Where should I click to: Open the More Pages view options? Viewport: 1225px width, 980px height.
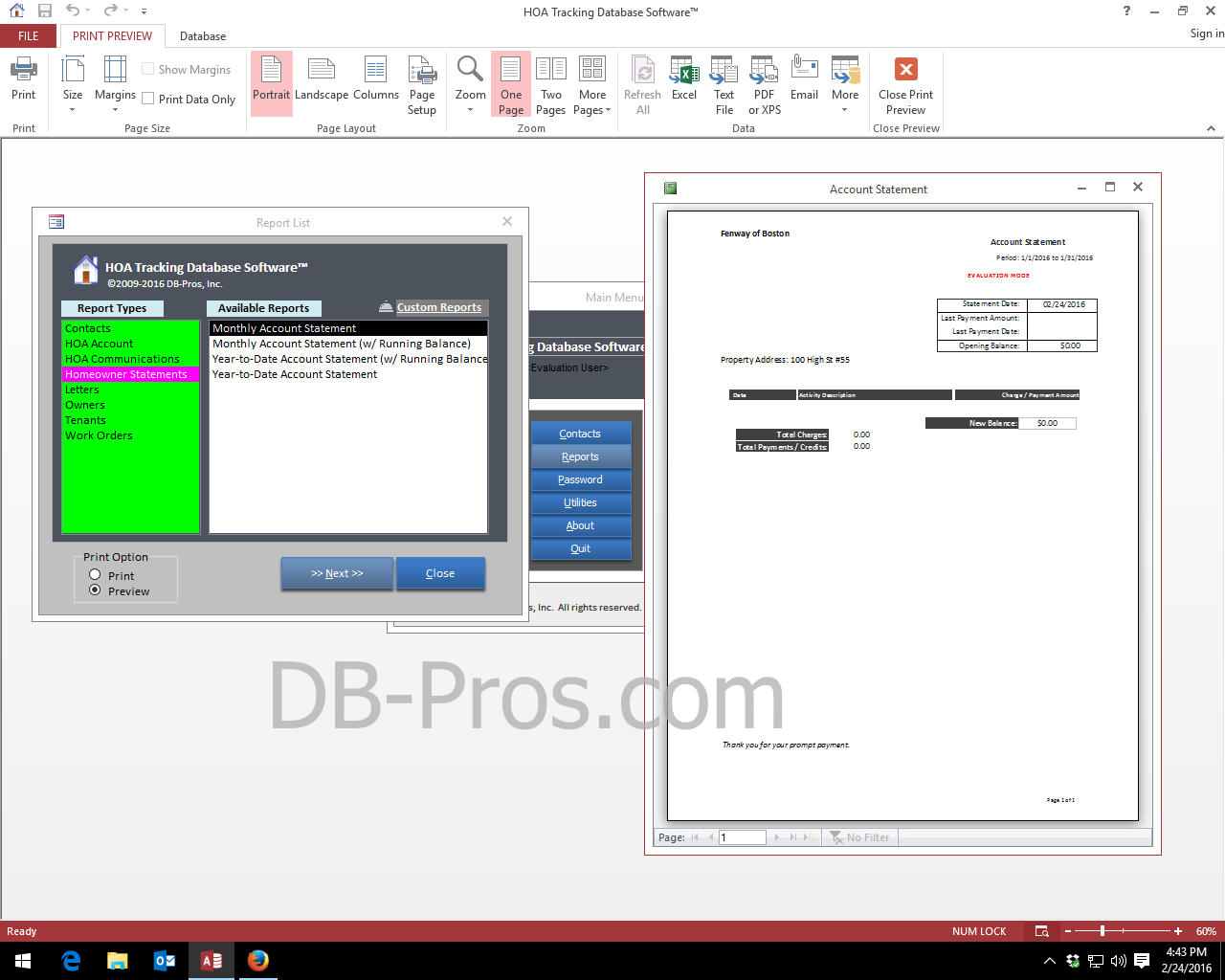pyautogui.click(x=592, y=84)
